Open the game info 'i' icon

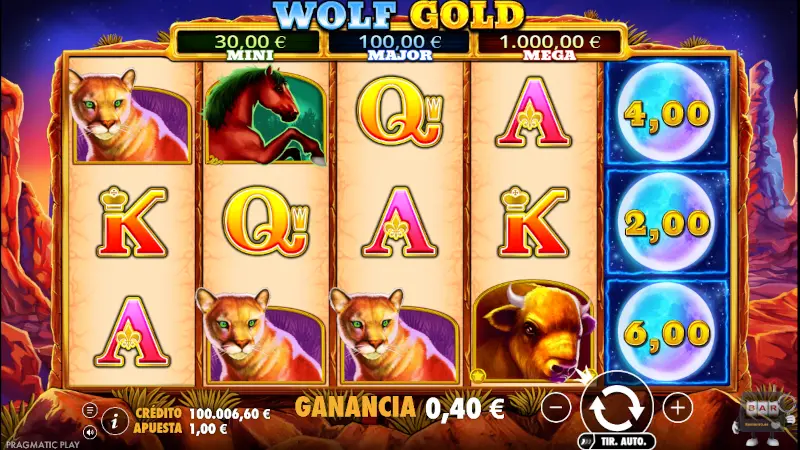tap(115, 422)
